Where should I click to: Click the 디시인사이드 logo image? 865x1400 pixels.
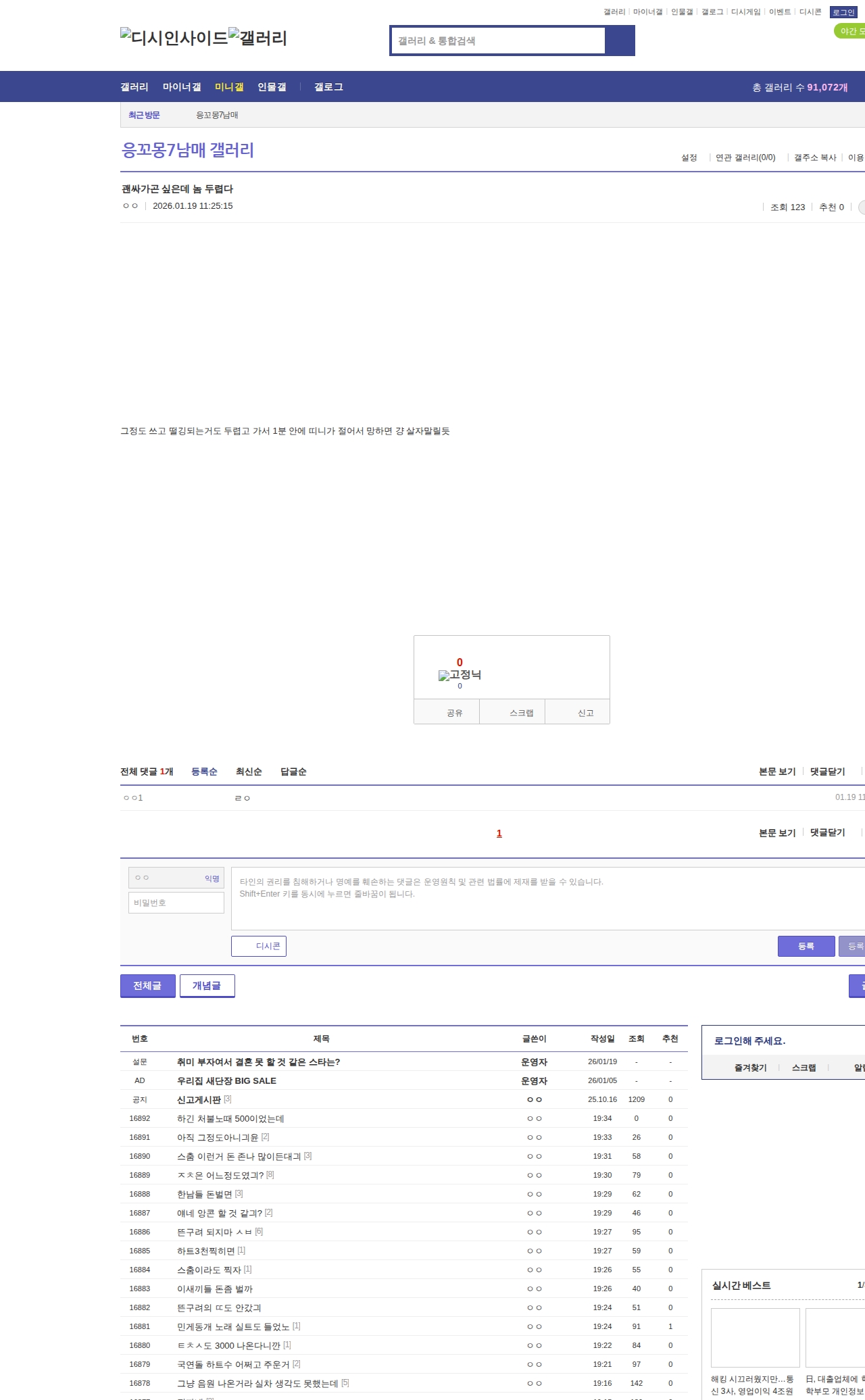coord(174,38)
